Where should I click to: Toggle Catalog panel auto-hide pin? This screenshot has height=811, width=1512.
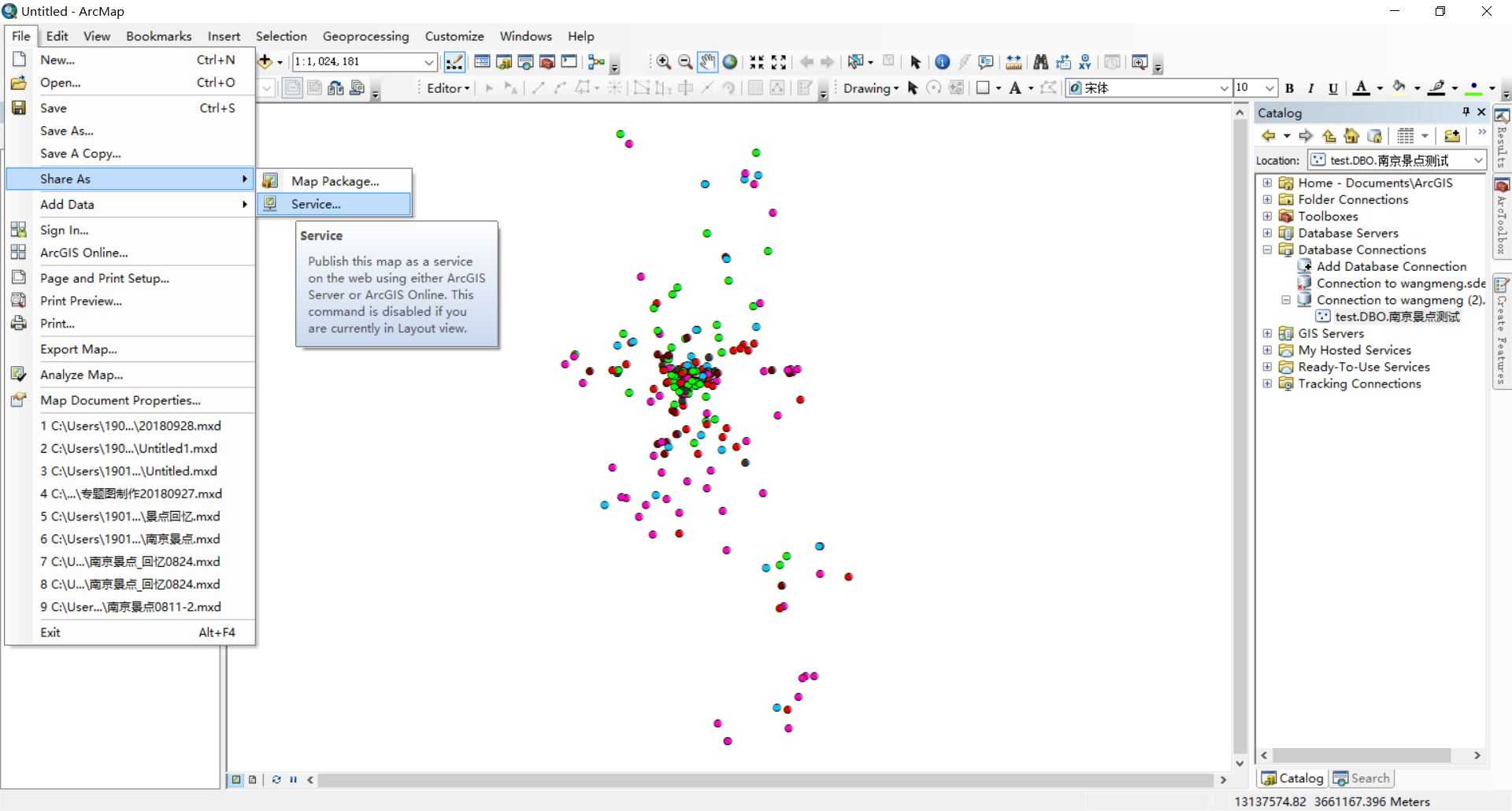[x=1466, y=112]
